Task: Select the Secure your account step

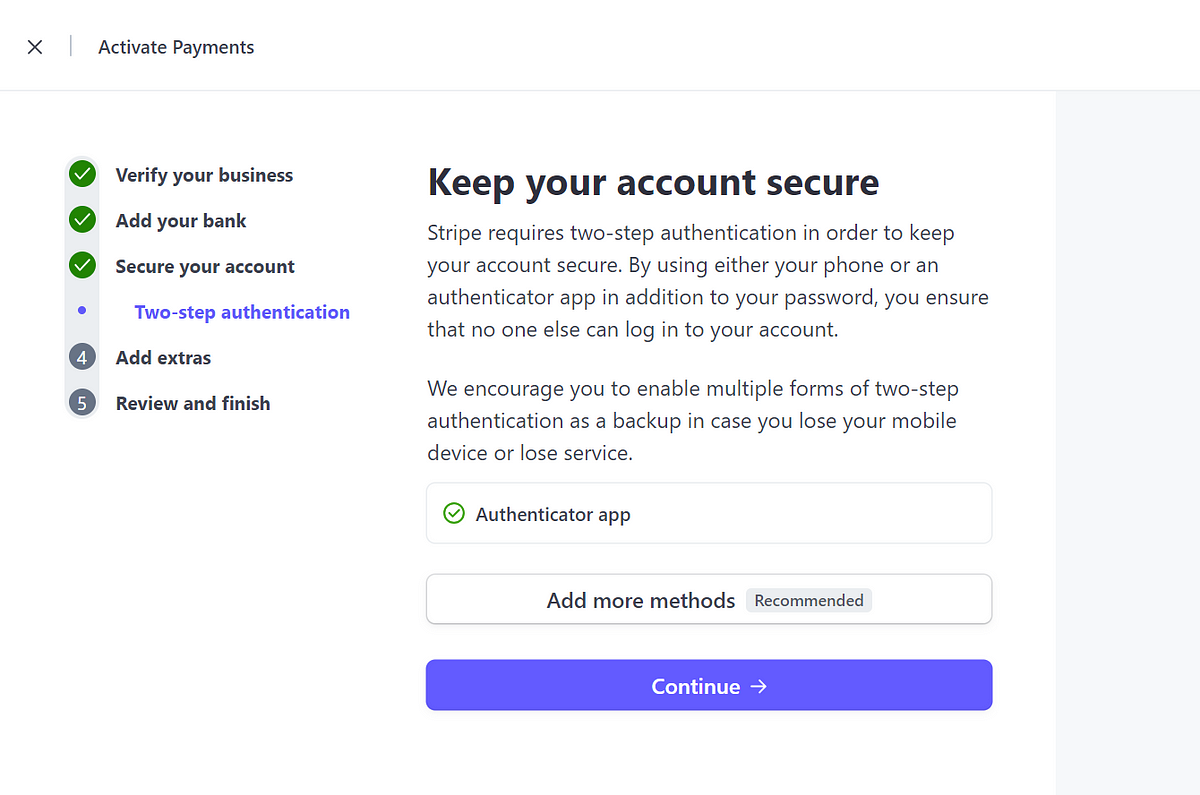Action: (x=205, y=267)
